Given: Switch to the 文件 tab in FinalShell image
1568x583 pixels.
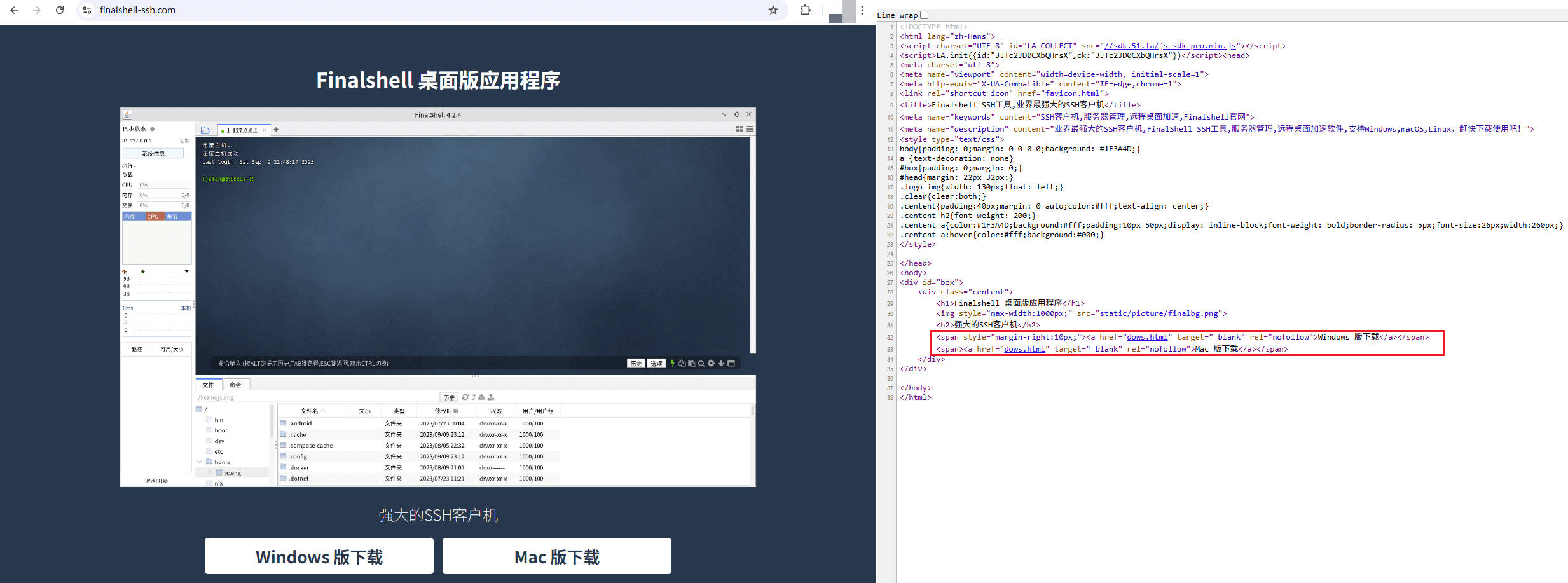Looking at the screenshot, I should (209, 385).
